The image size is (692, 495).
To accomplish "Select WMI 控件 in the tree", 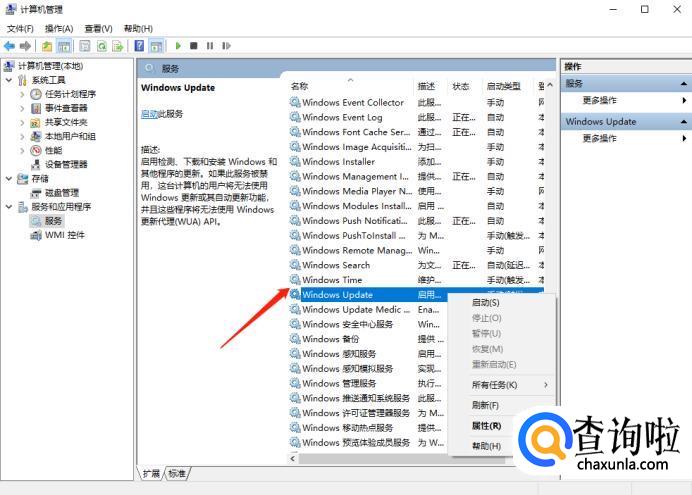I will (x=64, y=235).
